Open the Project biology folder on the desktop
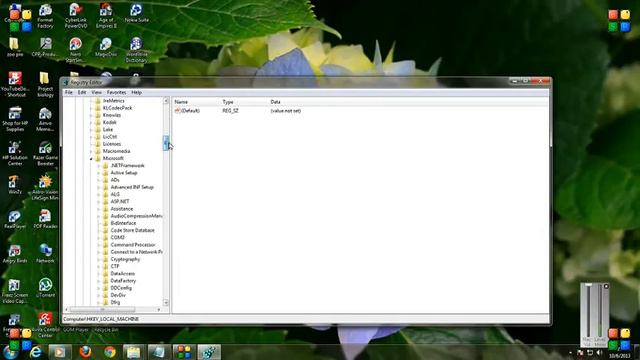 tap(45, 84)
